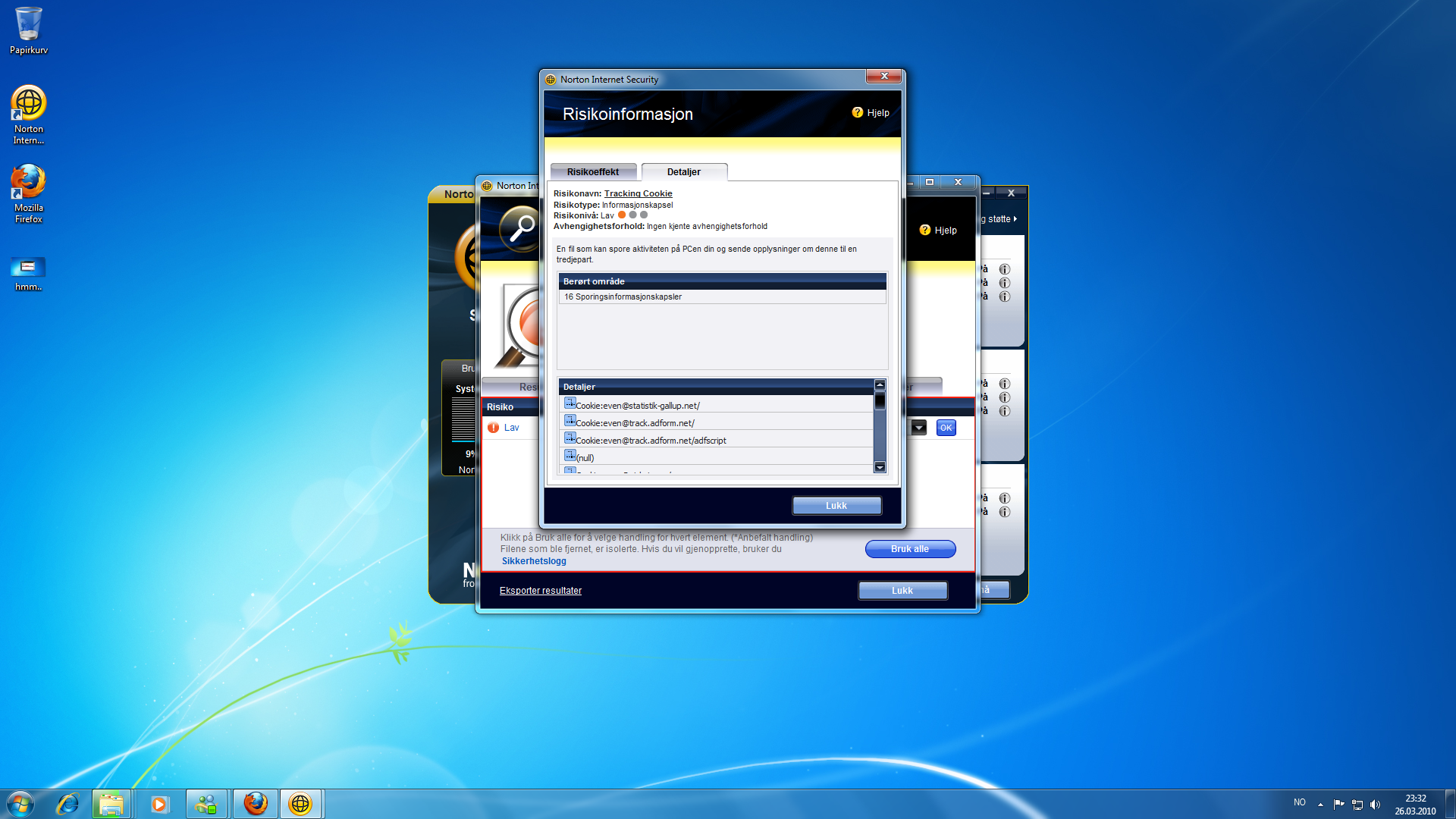Switch to the Risikoeffekt tab
The height and width of the screenshot is (819, 1456).
point(593,172)
